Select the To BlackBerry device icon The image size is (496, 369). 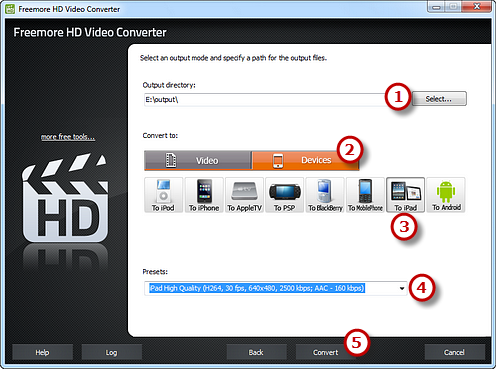(x=325, y=195)
